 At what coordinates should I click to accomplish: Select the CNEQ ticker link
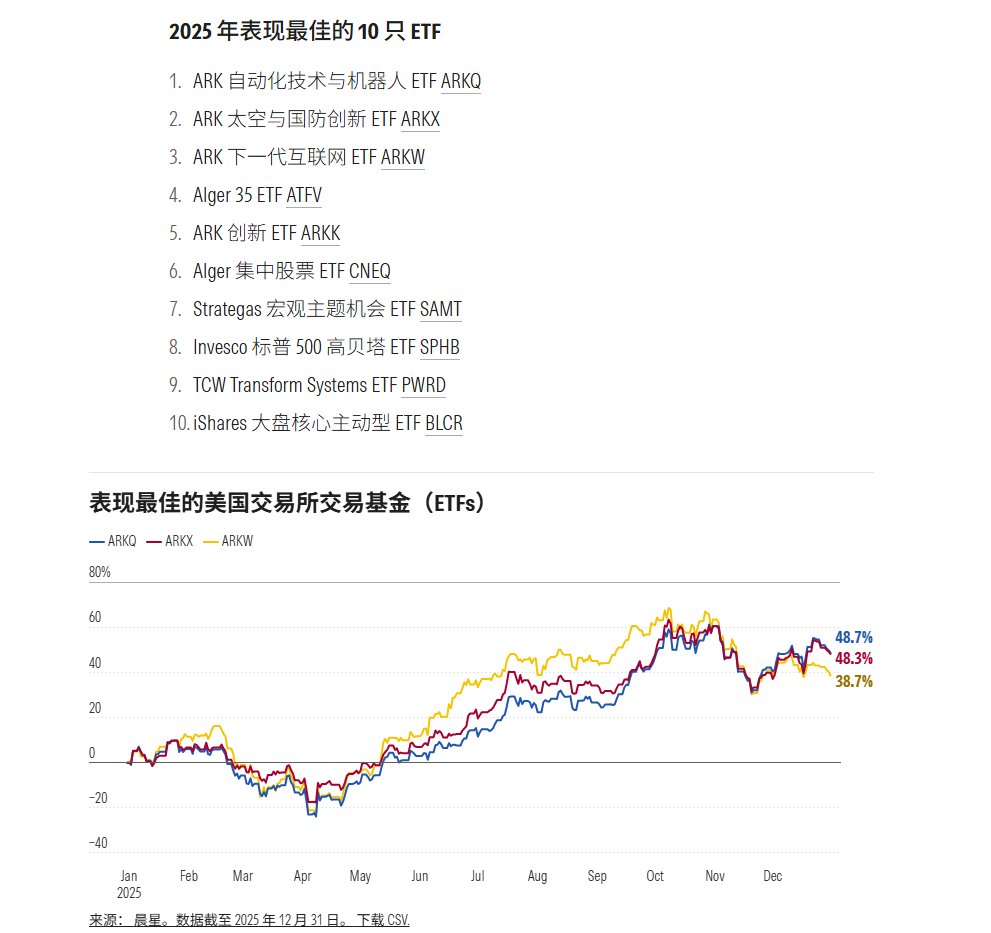pos(369,271)
